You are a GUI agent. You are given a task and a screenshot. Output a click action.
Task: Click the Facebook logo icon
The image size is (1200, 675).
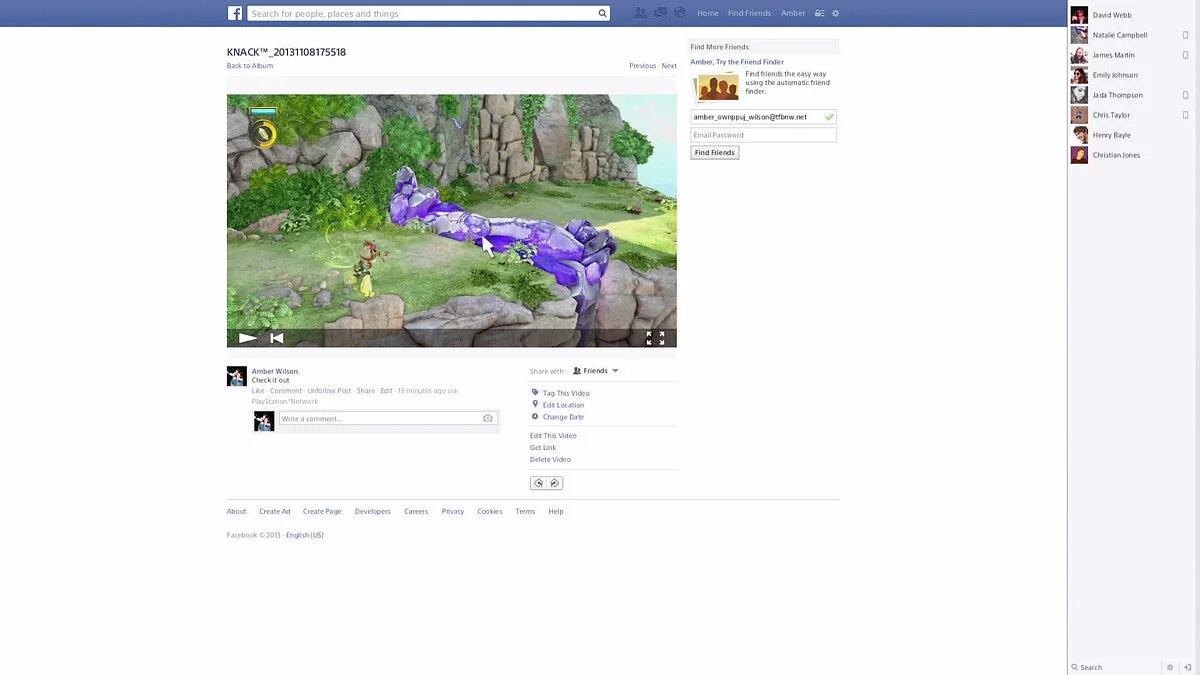point(235,13)
